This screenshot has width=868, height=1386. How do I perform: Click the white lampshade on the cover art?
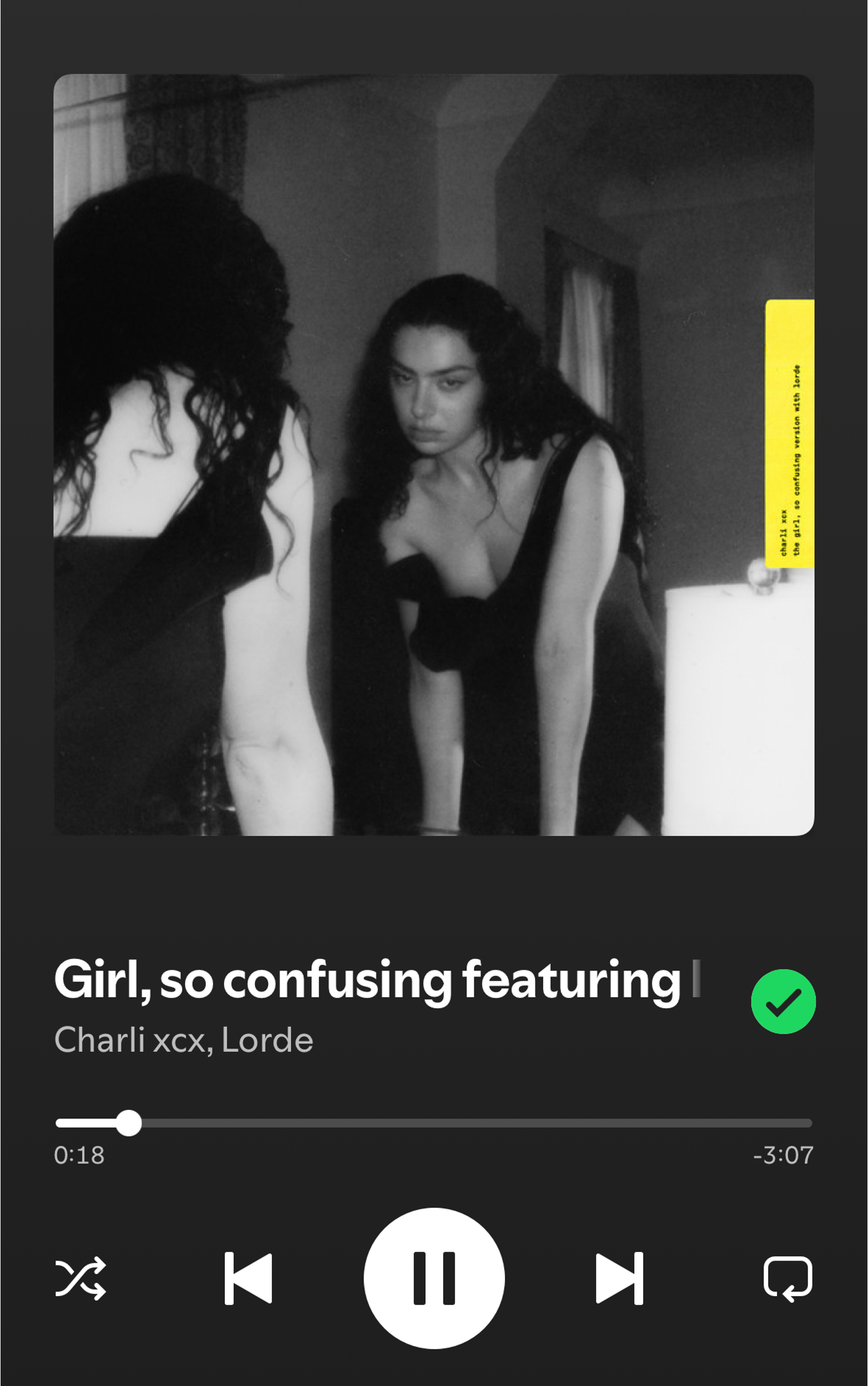[739, 710]
